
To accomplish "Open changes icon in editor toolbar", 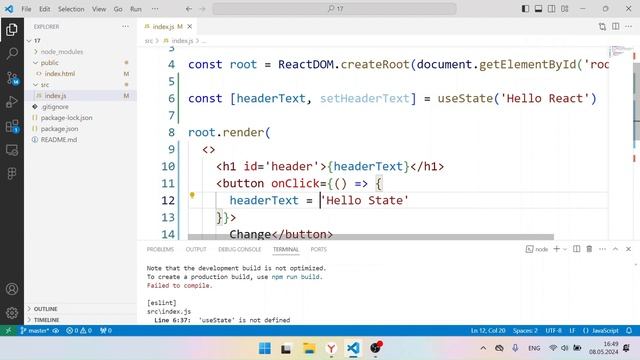I will click(x=602, y=27).
